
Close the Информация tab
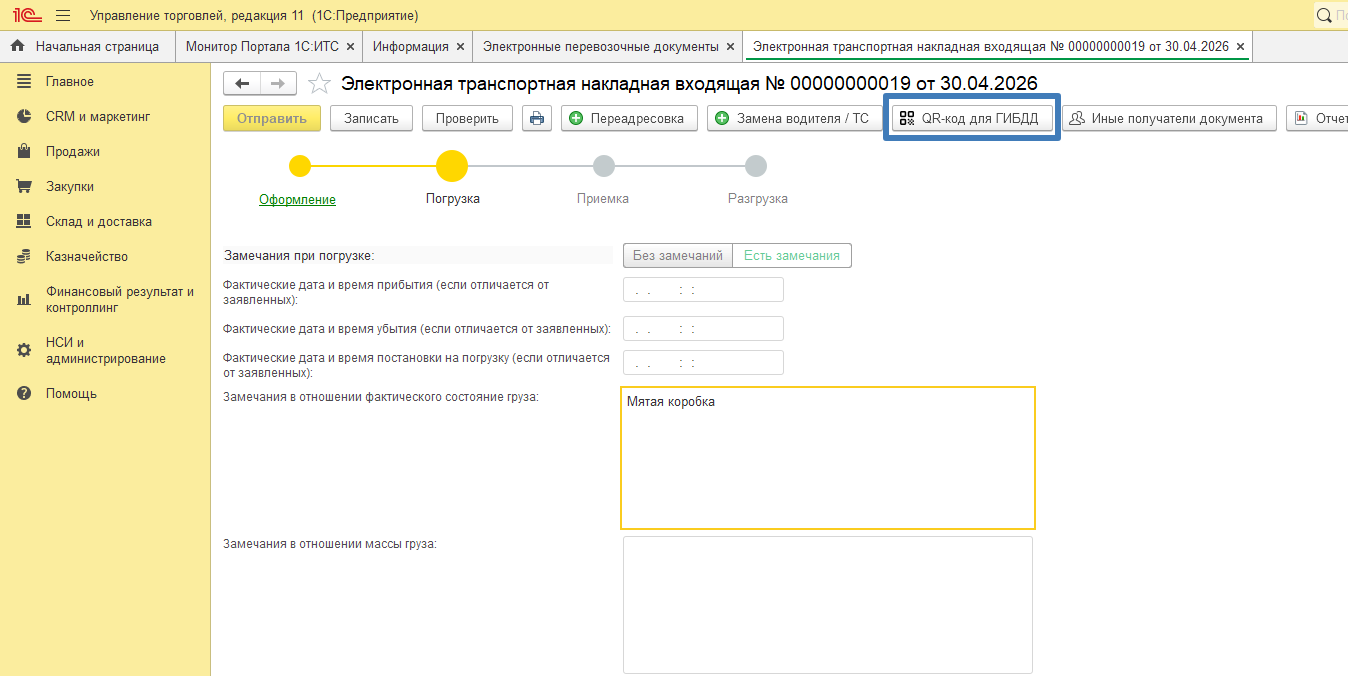(460, 47)
